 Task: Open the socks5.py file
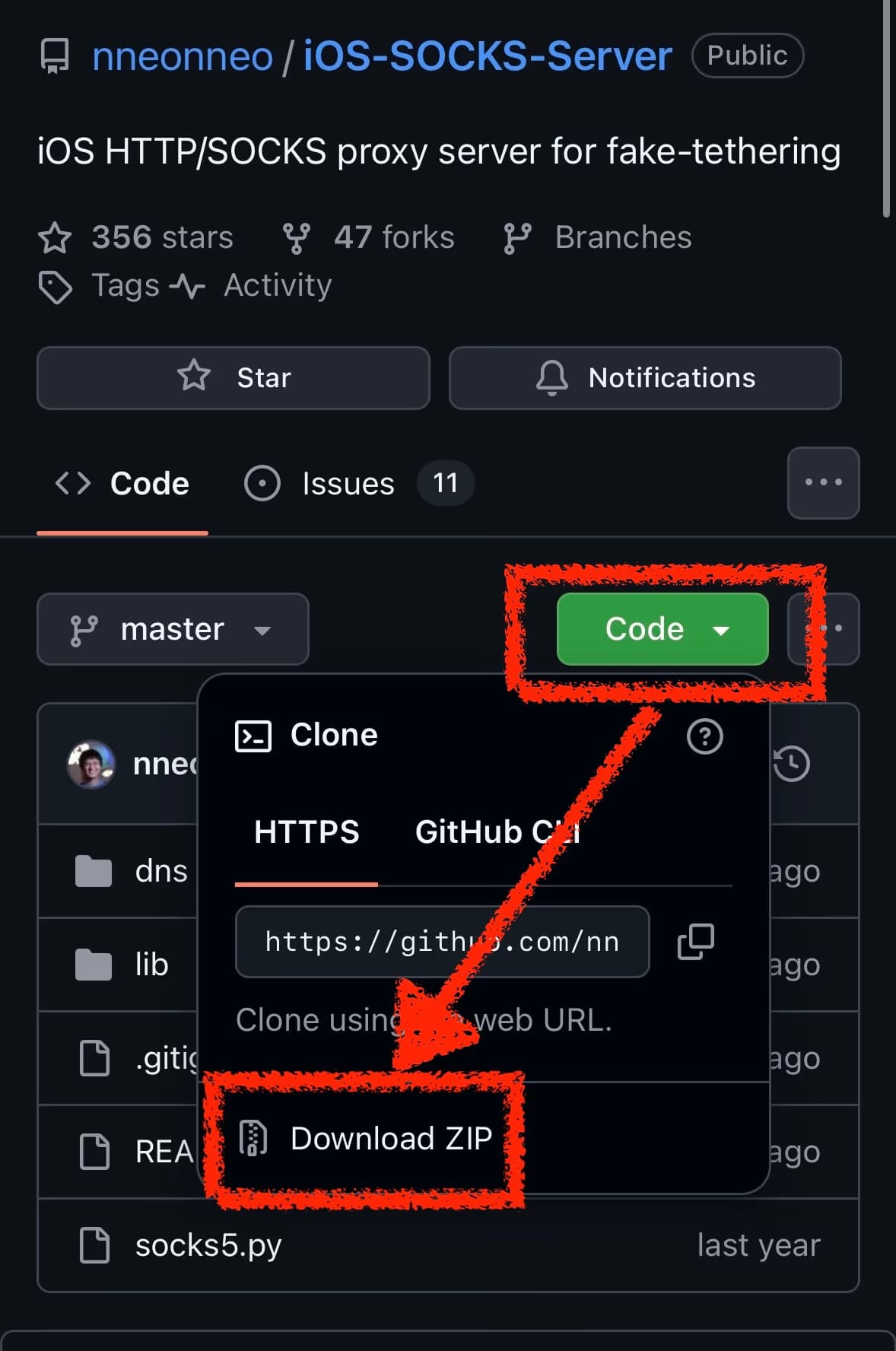tap(208, 1245)
